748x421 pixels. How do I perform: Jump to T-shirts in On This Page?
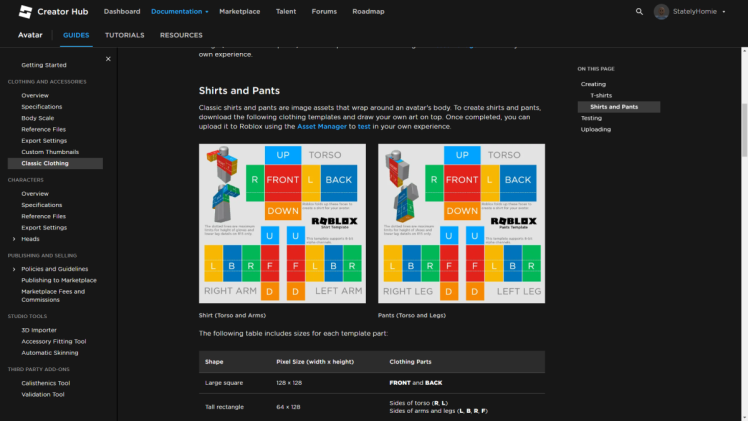point(601,95)
